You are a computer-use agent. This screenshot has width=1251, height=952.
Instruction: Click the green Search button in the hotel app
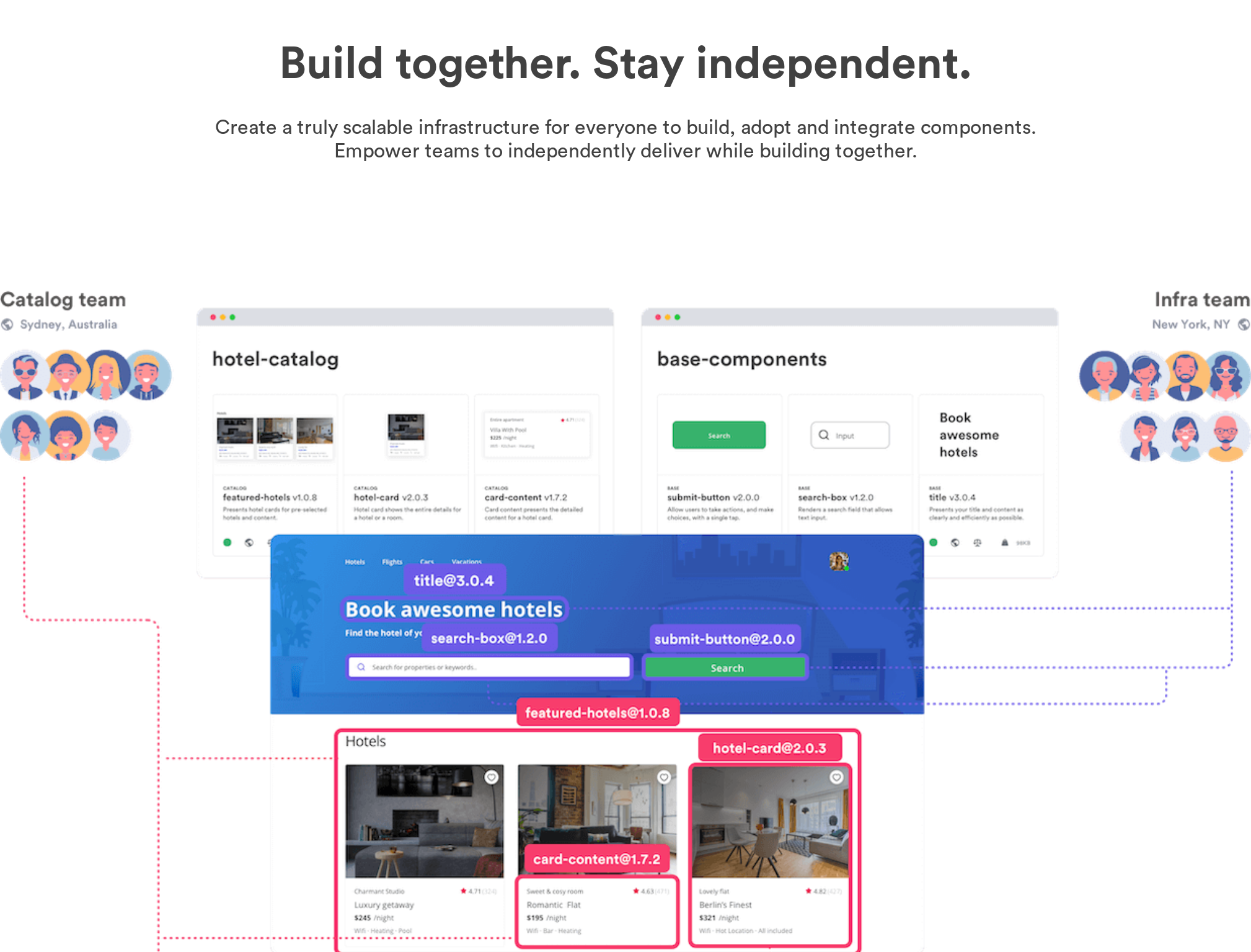click(726, 668)
